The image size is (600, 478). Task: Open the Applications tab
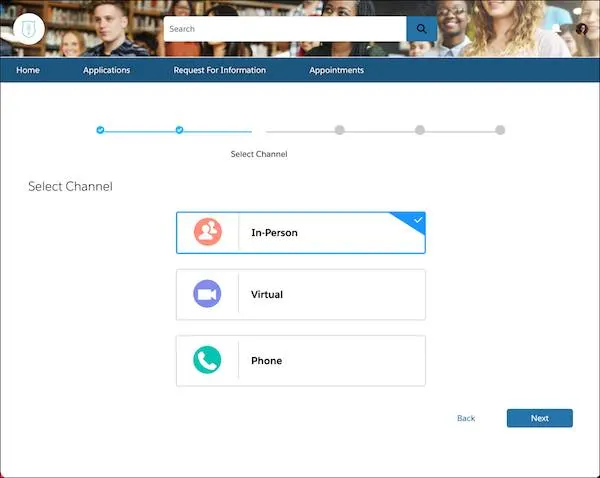point(106,70)
